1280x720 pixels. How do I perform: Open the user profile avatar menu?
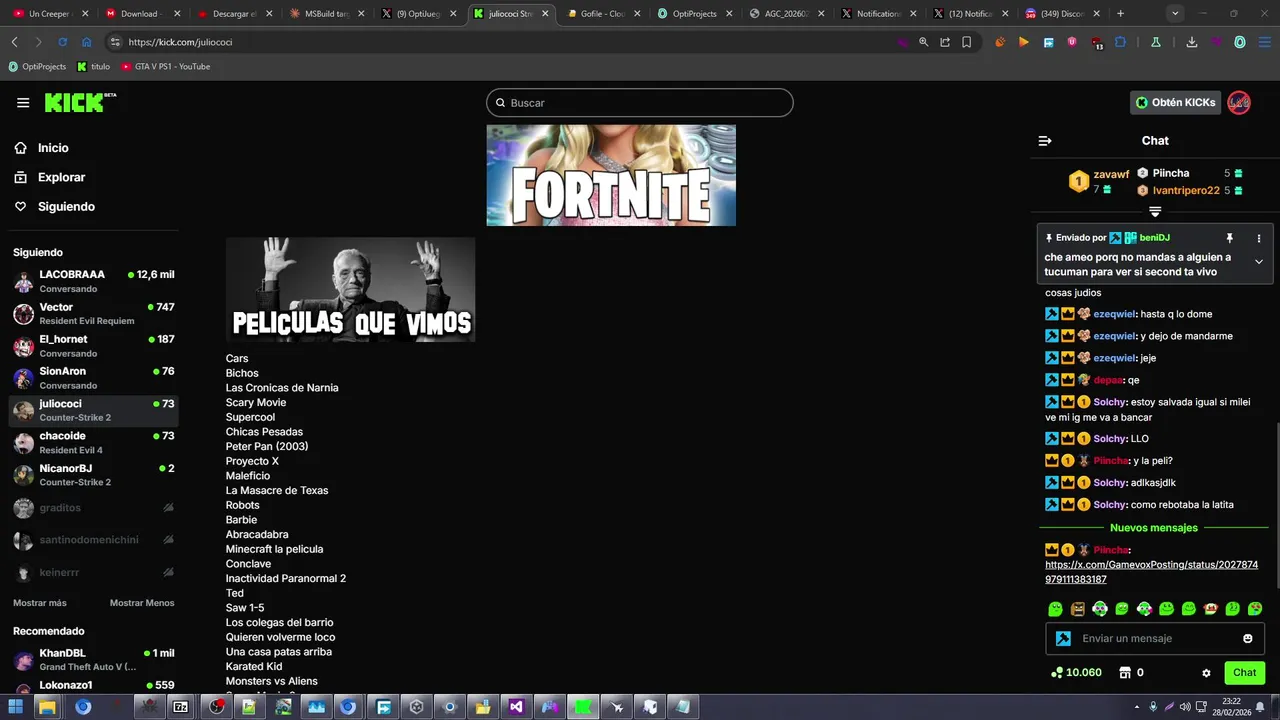(1239, 102)
